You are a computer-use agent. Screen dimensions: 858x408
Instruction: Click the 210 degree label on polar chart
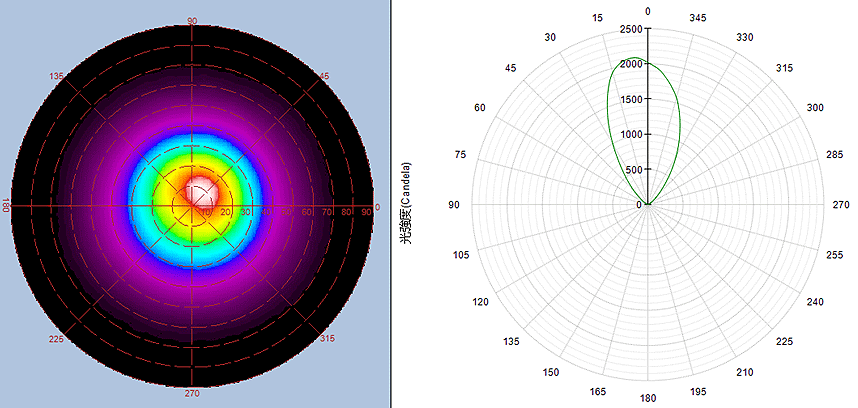click(747, 372)
